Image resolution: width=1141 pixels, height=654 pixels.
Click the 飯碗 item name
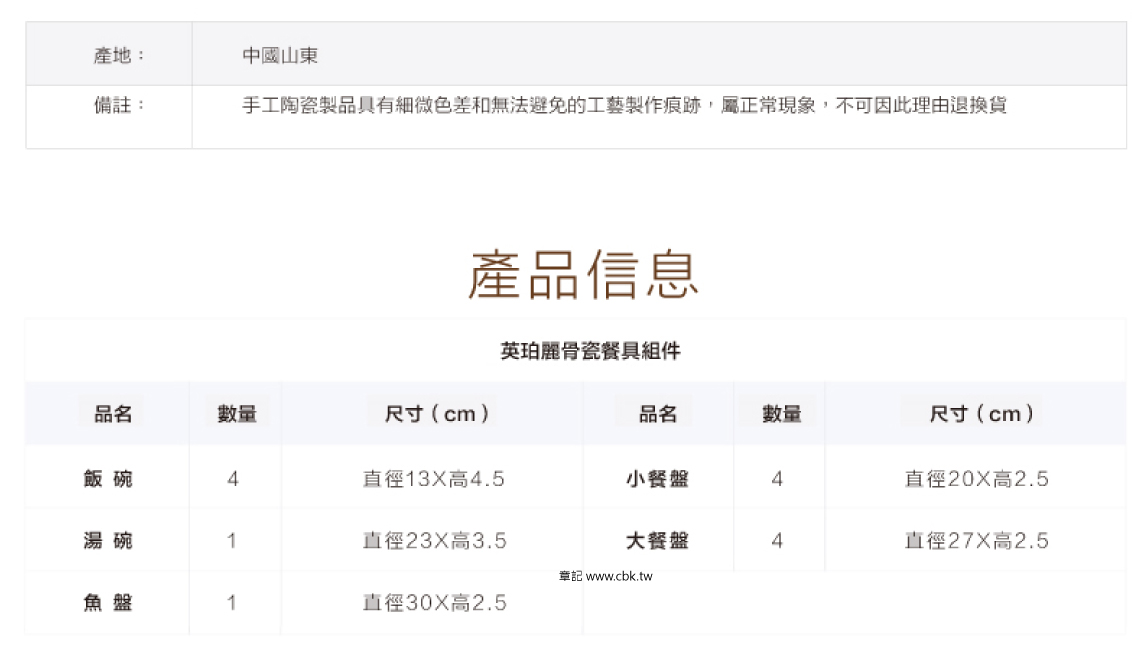point(108,479)
